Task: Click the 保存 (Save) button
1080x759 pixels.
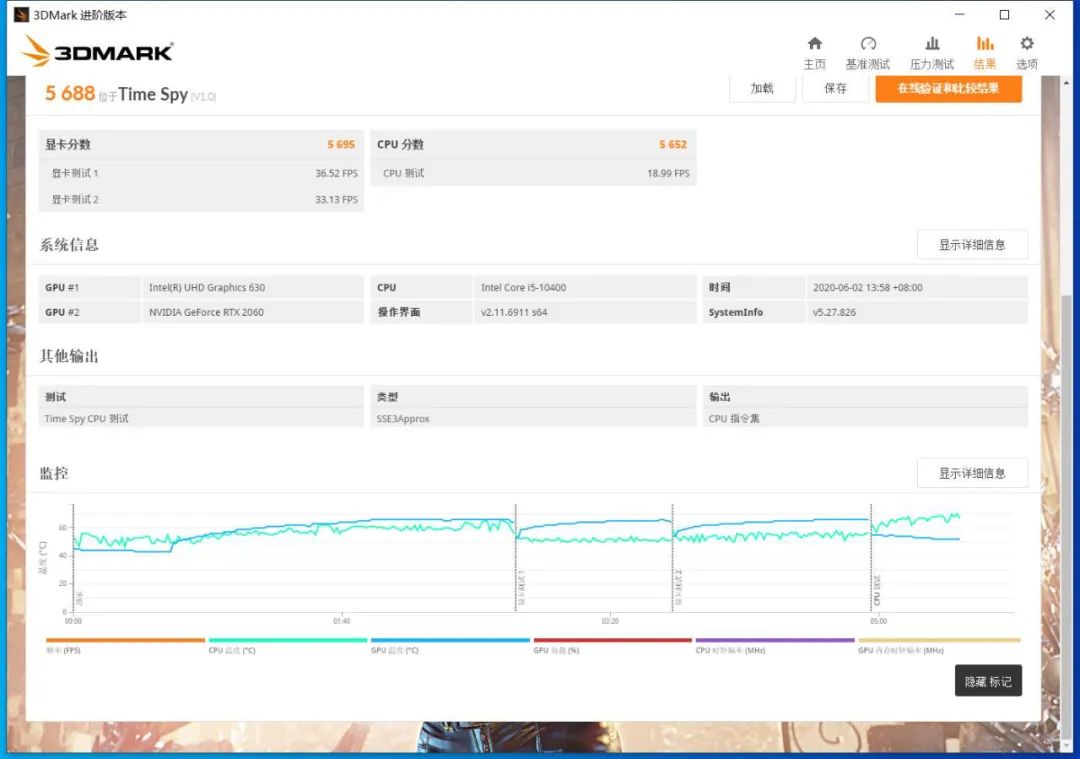Action: tap(835, 88)
